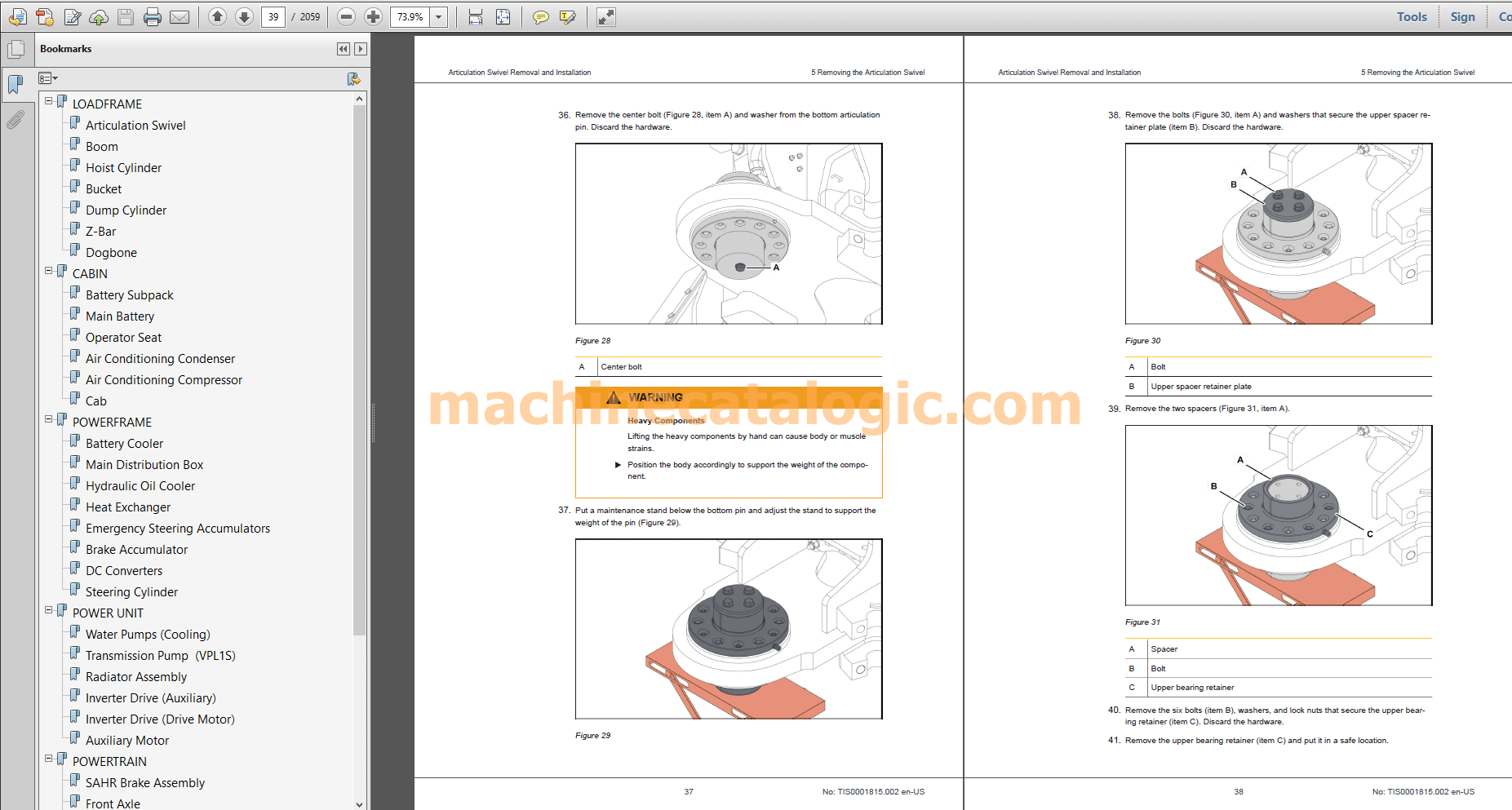Switch to read mode view icon
Screen dimensions: 1512x810
(606, 16)
